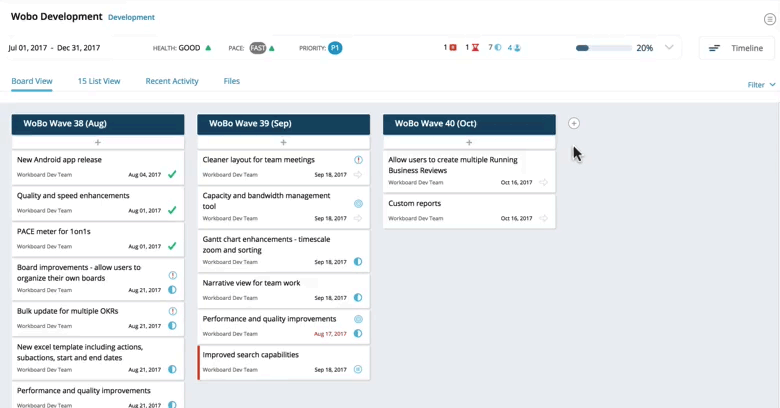Open the Quality and speed enhancements card
The width and height of the screenshot is (780, 408).
98,204
